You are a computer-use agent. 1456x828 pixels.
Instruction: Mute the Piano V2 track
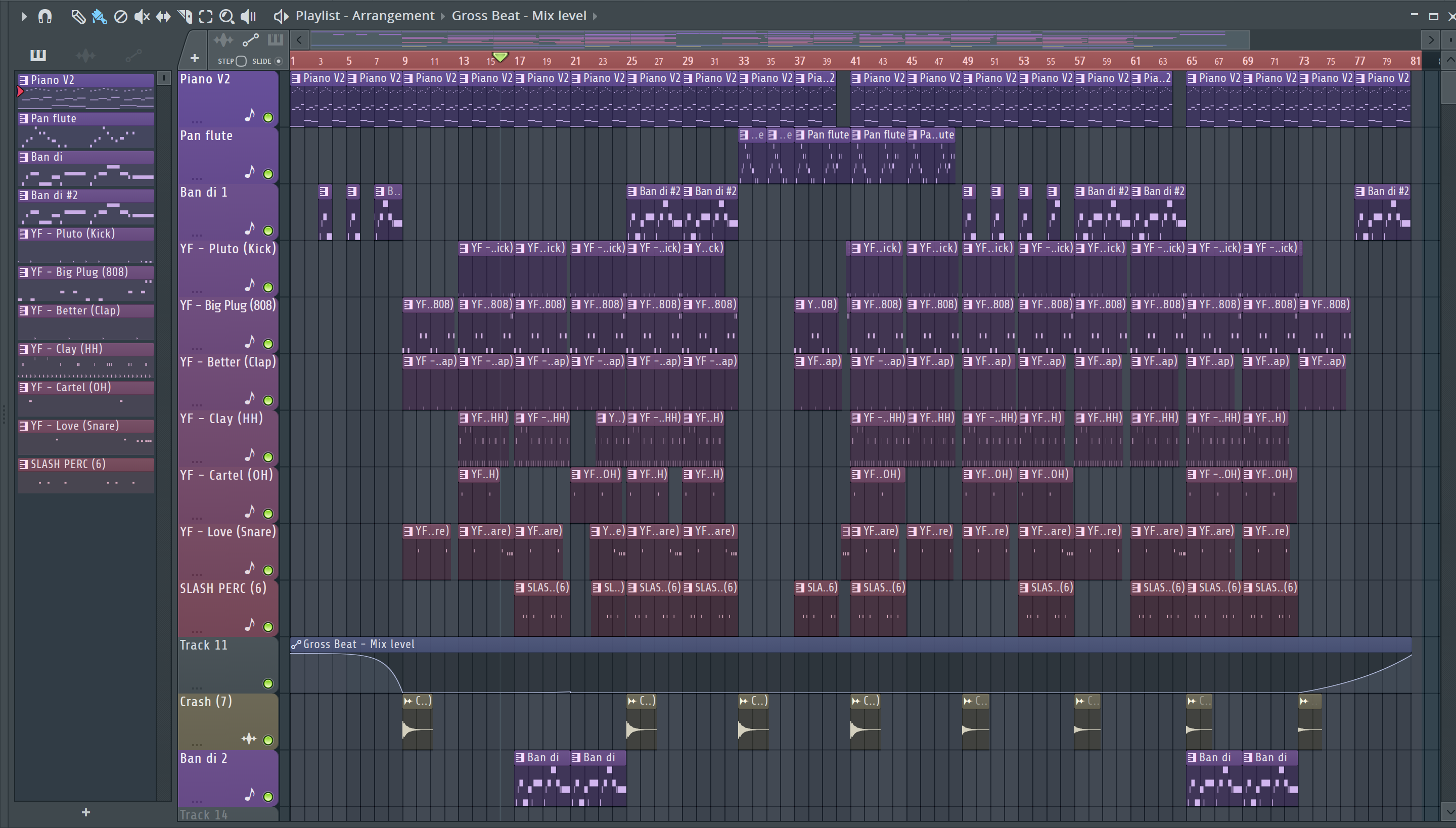click(268, 118)
